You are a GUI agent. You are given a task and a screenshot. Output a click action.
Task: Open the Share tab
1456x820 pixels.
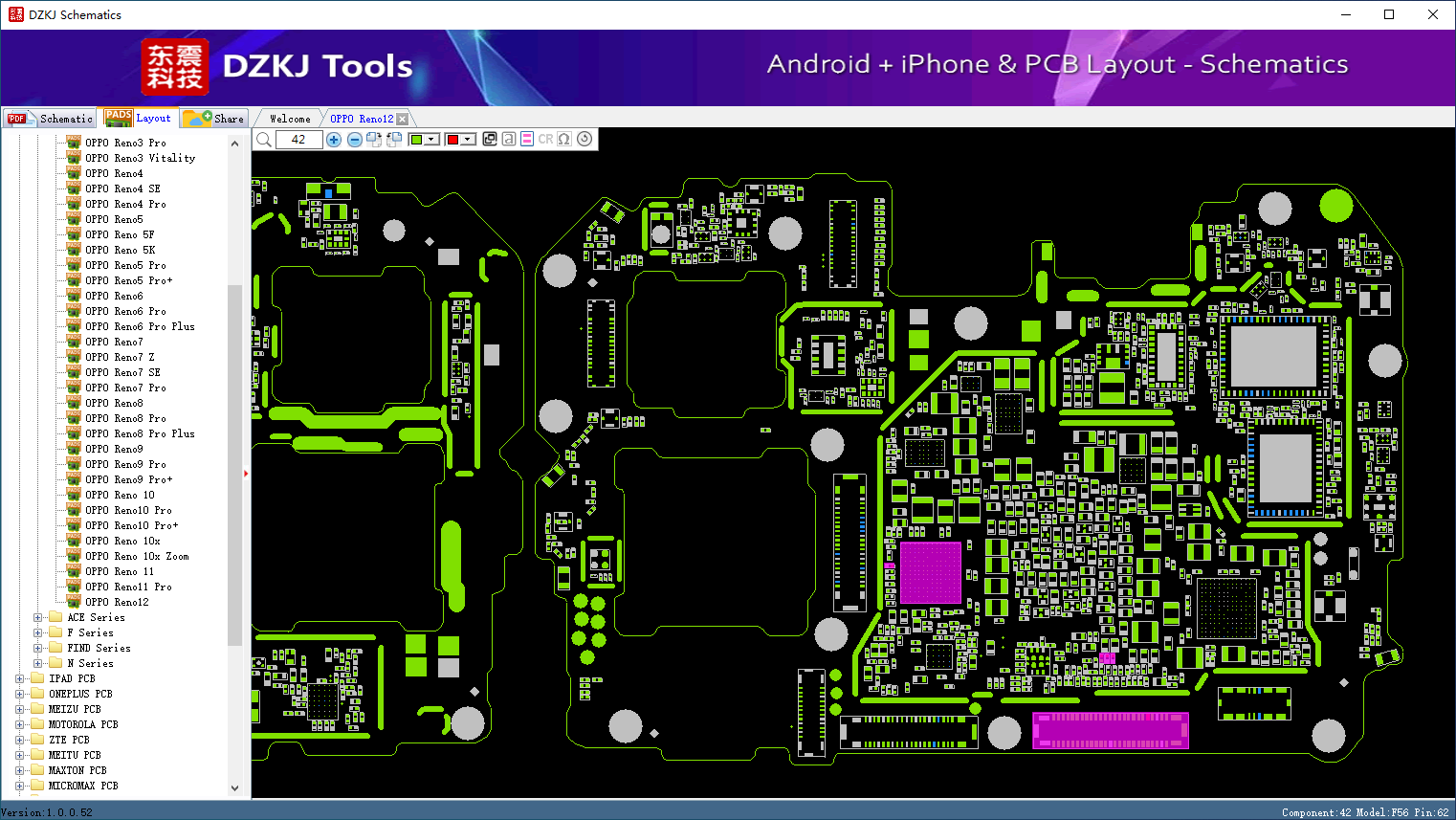point(214,119)
